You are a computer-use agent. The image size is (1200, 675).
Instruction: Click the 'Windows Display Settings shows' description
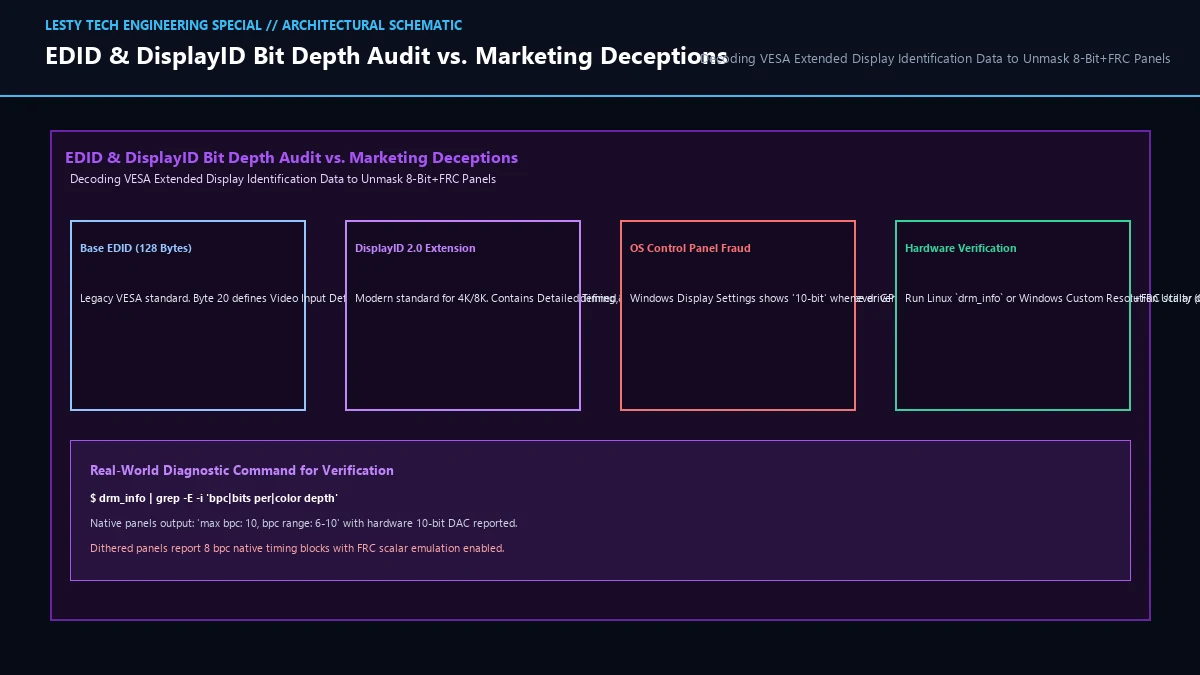[762, 298]
